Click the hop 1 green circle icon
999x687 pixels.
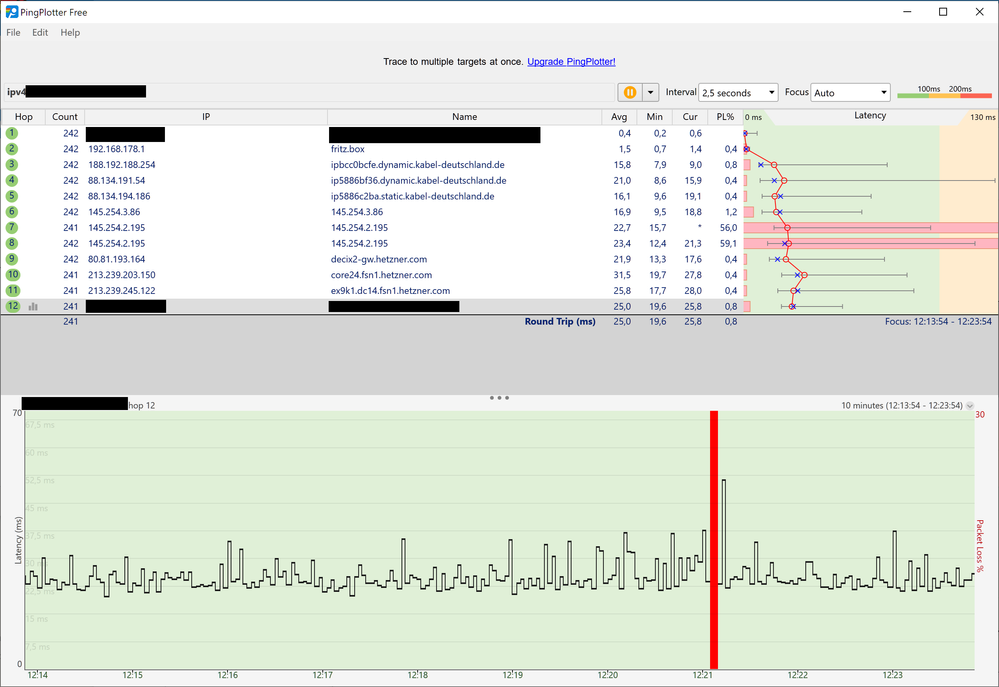click(x=12, y=133)
